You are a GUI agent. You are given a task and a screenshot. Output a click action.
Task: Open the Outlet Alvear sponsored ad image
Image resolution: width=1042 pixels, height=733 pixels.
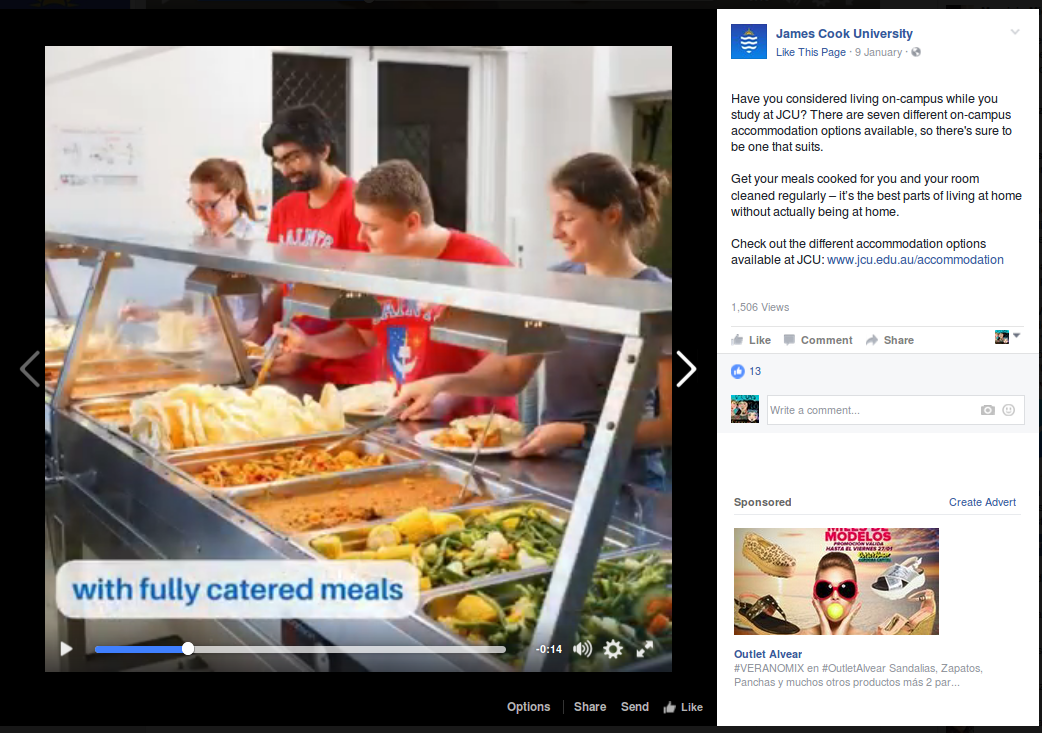(x=836, y=581)
